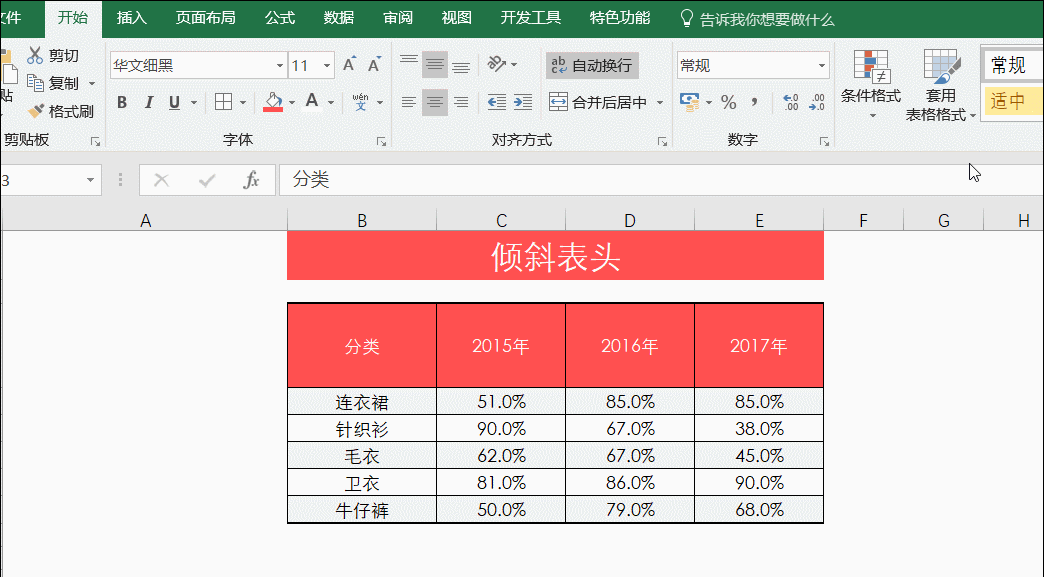Open the font size dropdown

(327, 64)
